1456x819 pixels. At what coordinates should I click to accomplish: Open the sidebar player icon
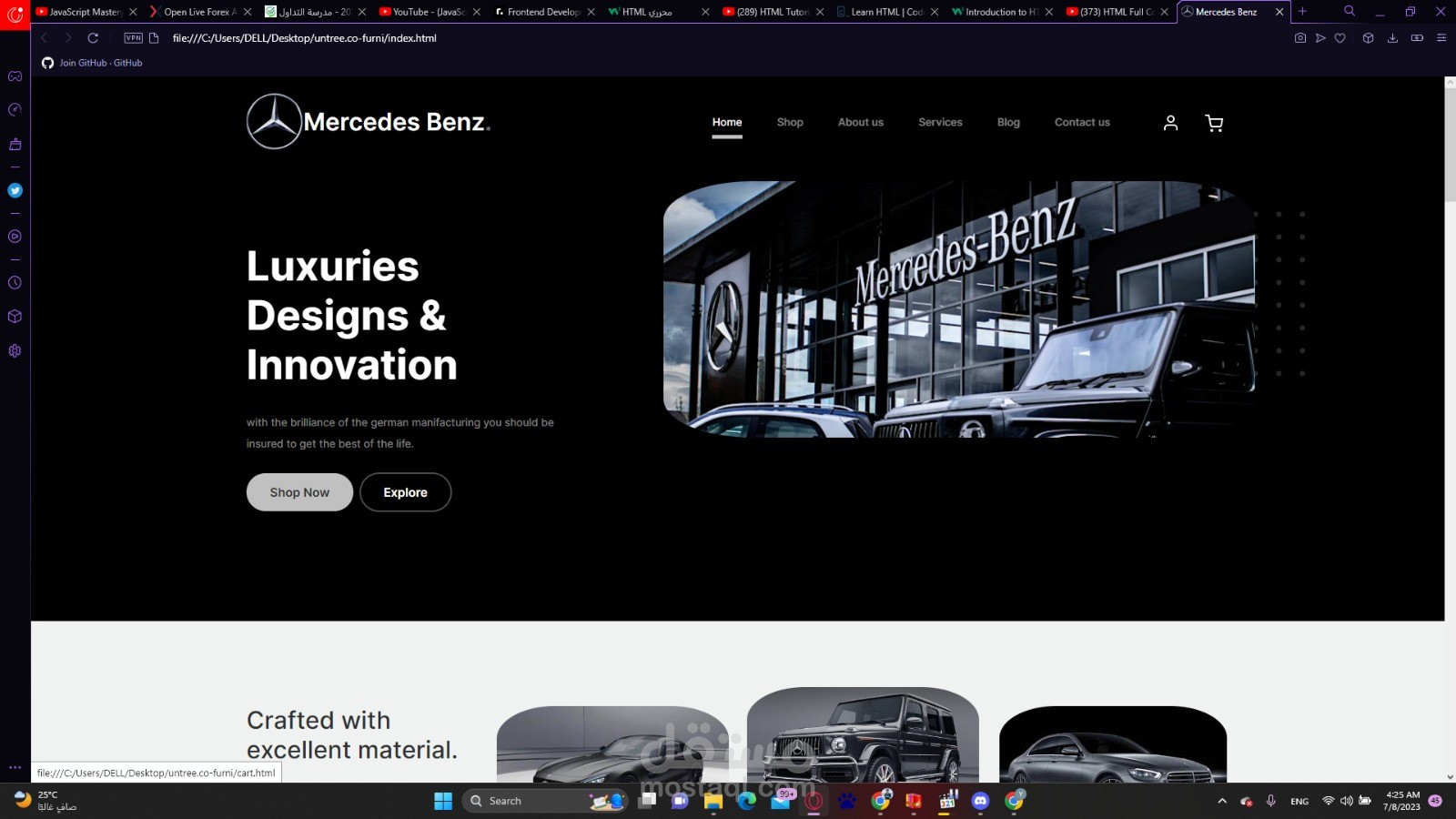15,237
